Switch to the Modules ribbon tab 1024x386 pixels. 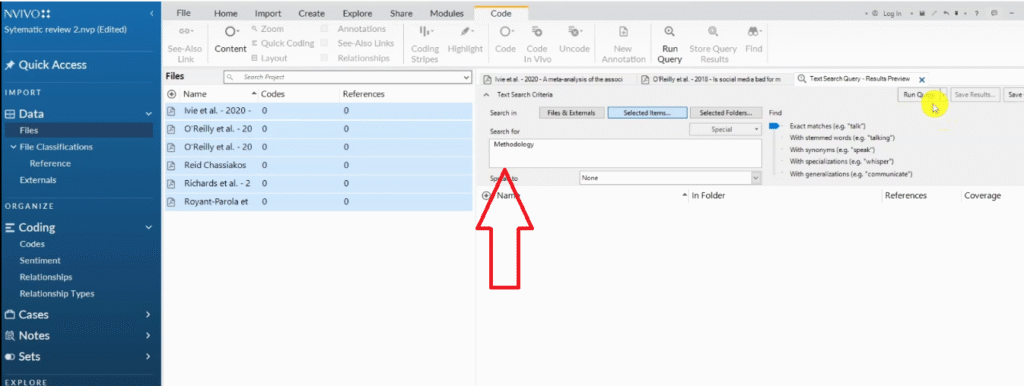(x=447, y=13)
